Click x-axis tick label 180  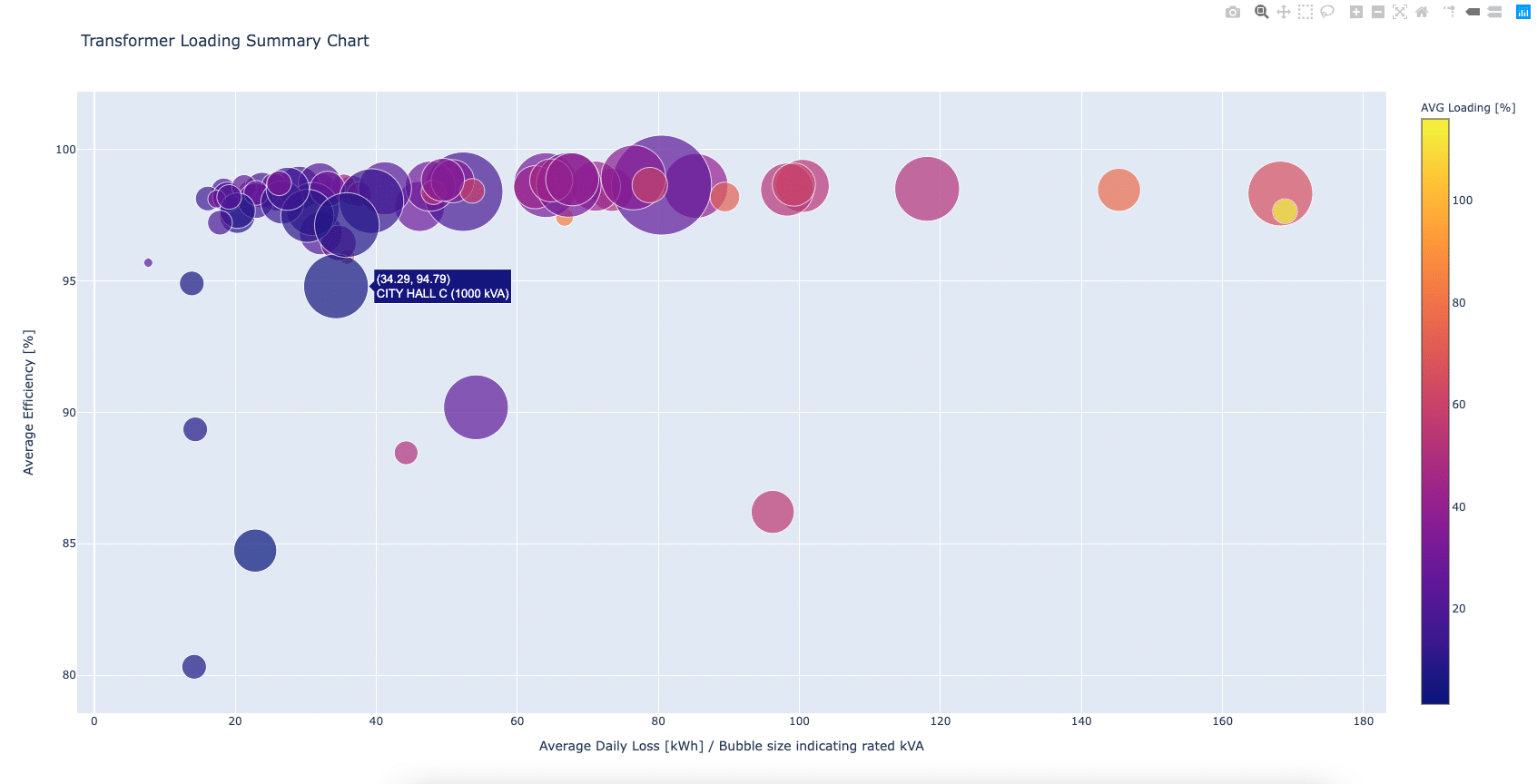[x=1364, y=721]
